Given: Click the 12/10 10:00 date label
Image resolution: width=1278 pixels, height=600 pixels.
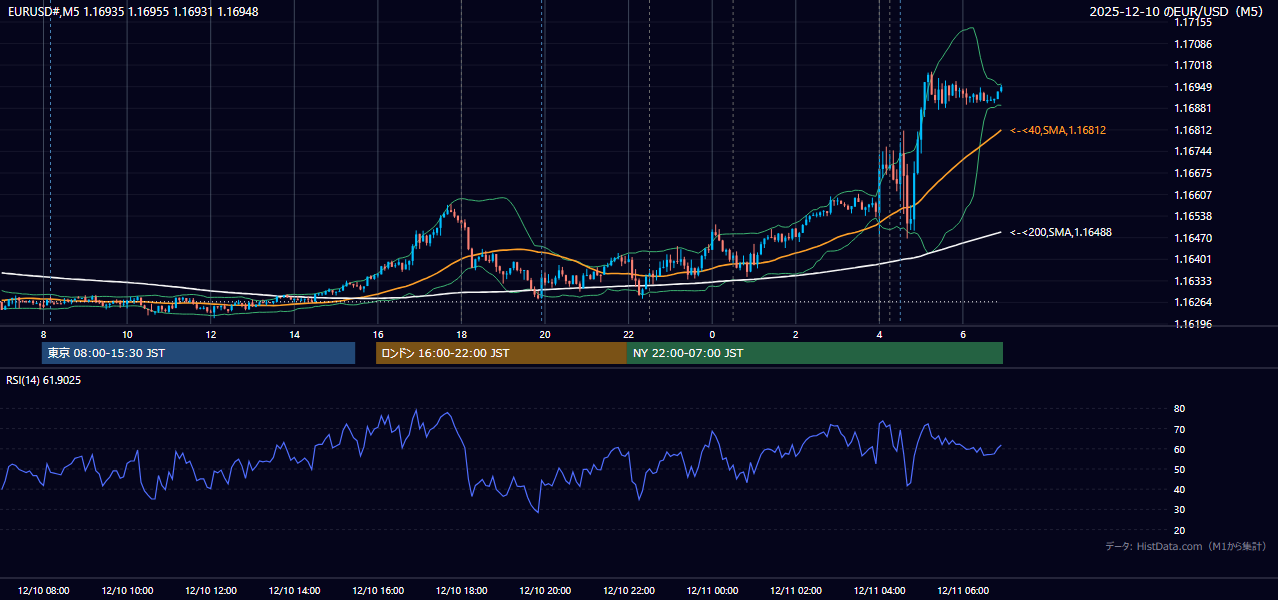Looking at the screenshot, I should 127,591.
